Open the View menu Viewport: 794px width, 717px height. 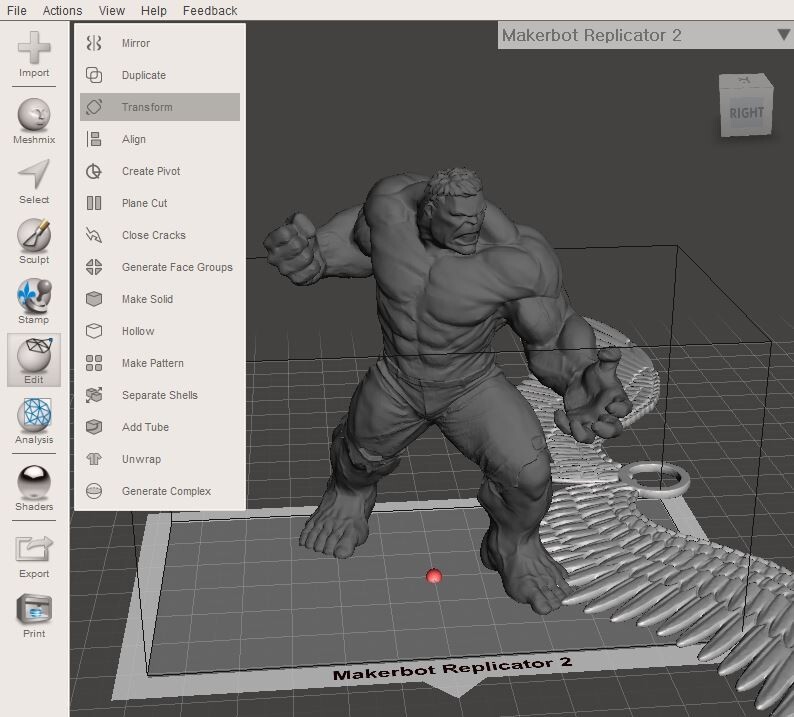(111, 10)
